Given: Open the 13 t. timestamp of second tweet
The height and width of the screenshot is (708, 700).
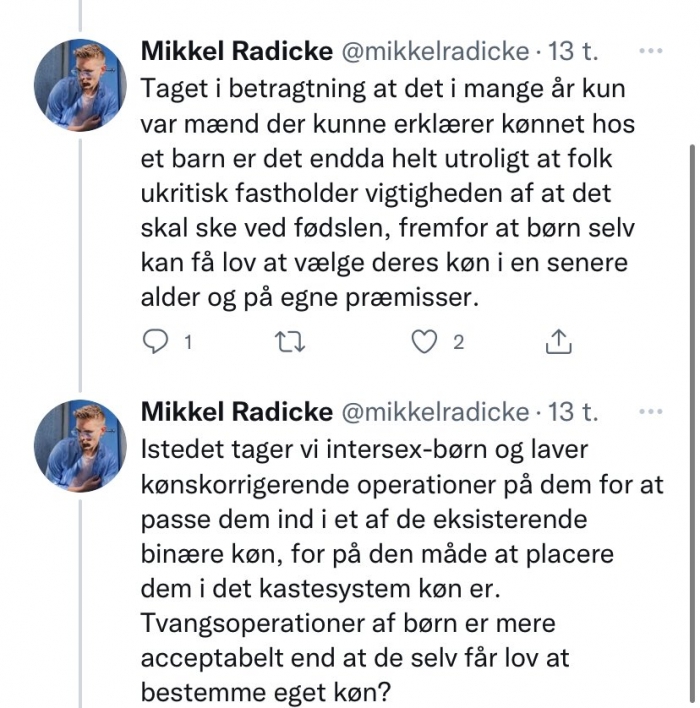Looking at the screenshot, I should (573, 411).
